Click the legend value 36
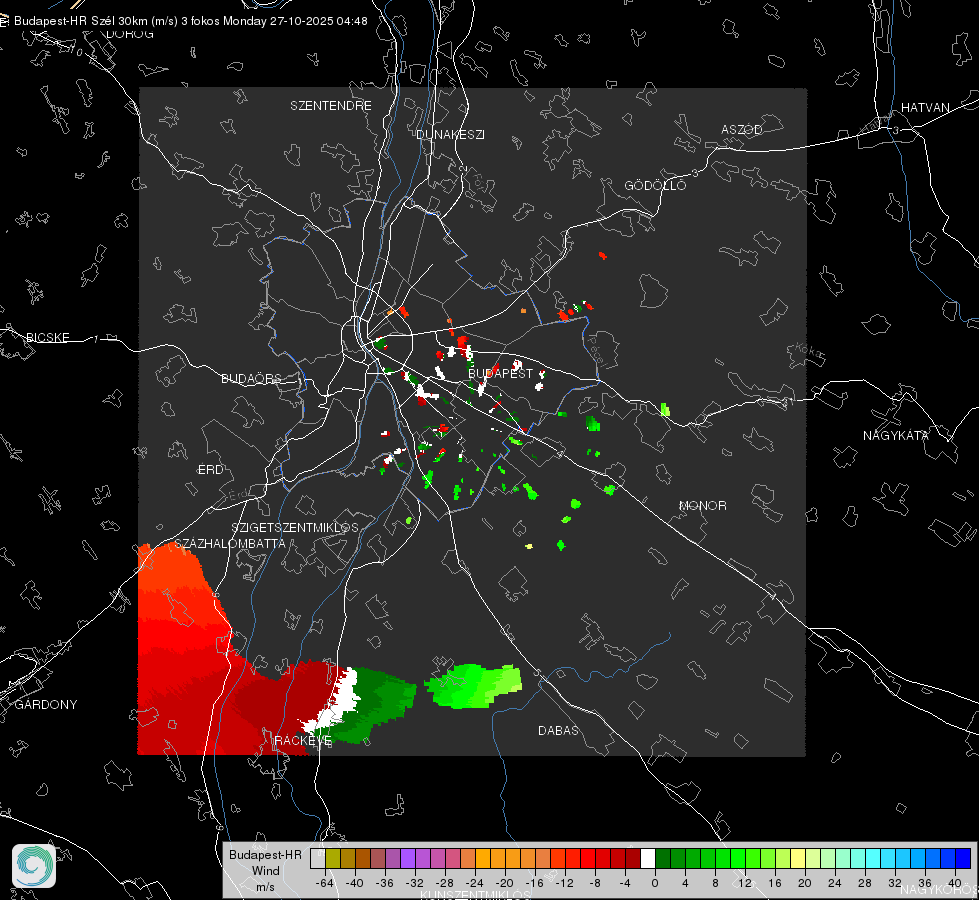Viewport: 979px width, 900px height. (925, 883)
